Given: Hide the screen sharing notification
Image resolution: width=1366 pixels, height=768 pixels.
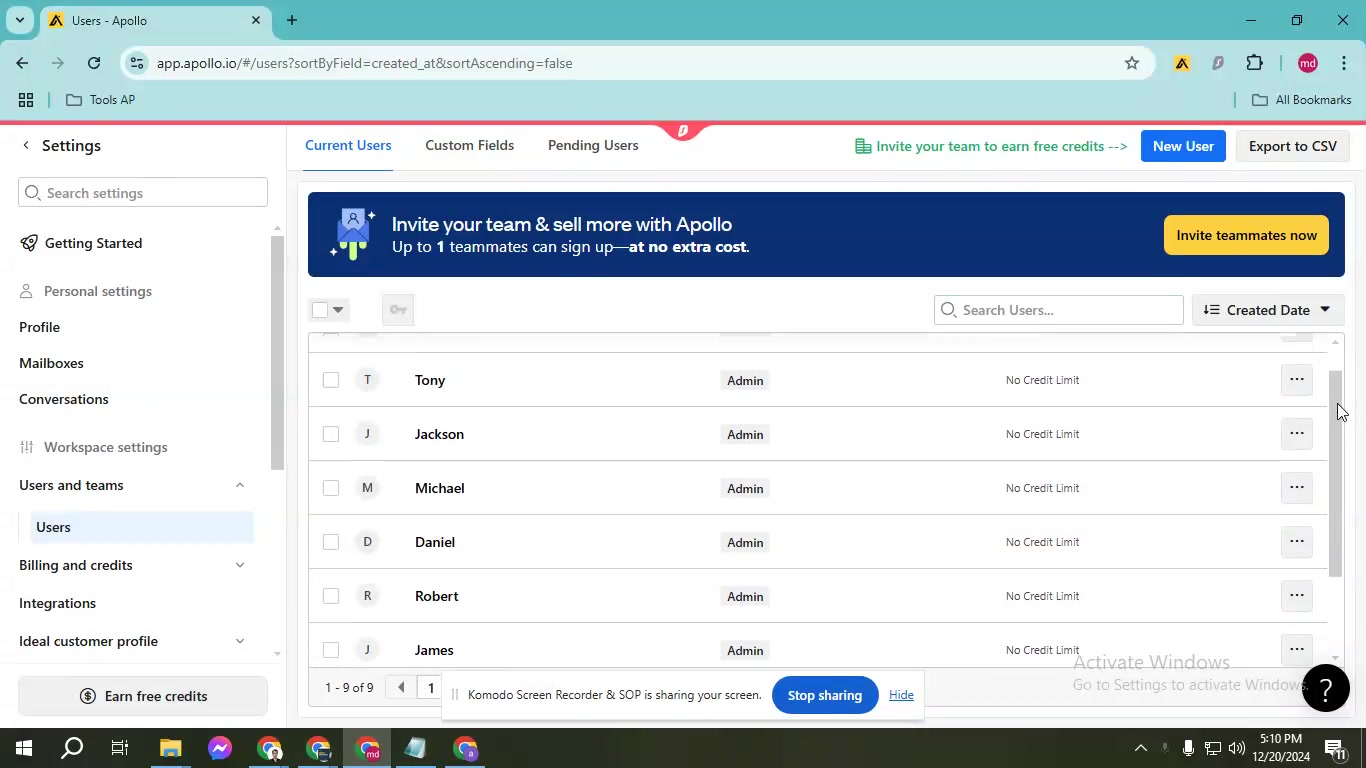Looking at the screenshot, I should click(x=901, y=695).
